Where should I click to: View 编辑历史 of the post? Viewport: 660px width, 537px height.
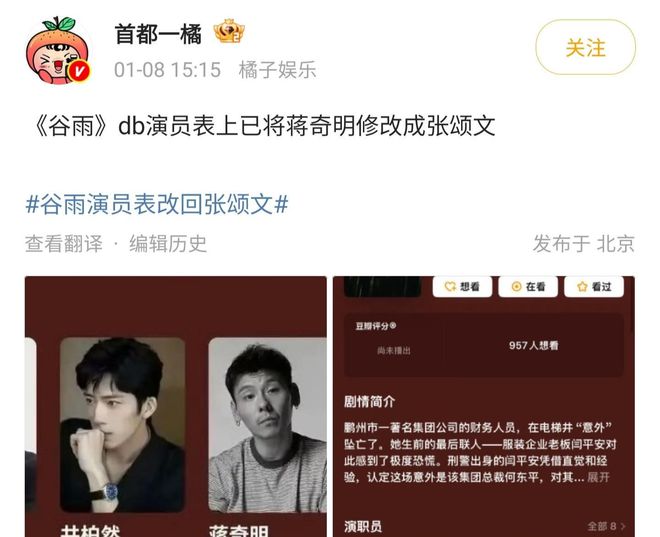168,244
